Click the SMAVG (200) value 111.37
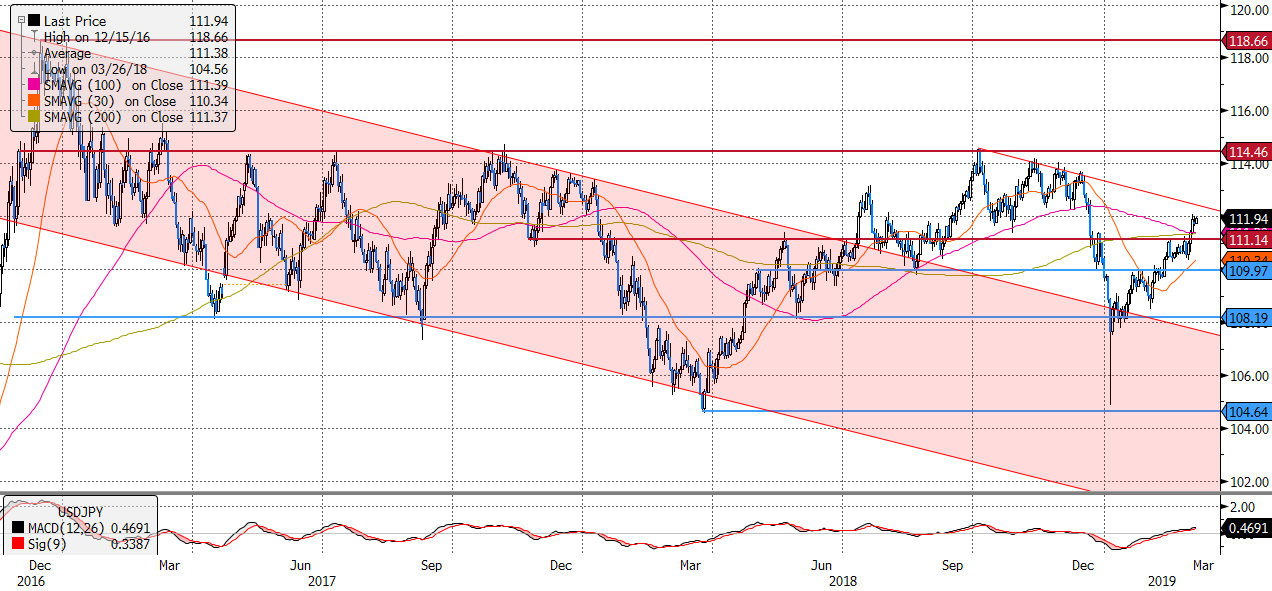 click(208, 117)
